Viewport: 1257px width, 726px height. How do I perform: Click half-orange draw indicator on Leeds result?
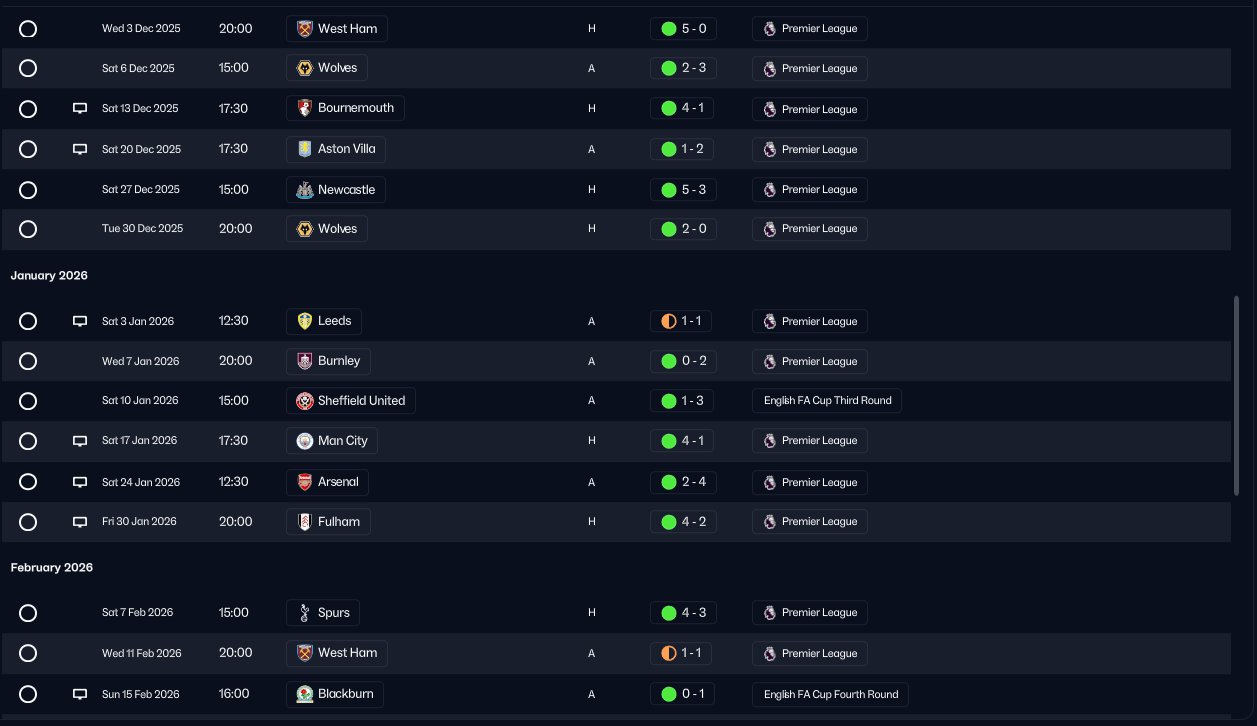click(x=669, y=321)
